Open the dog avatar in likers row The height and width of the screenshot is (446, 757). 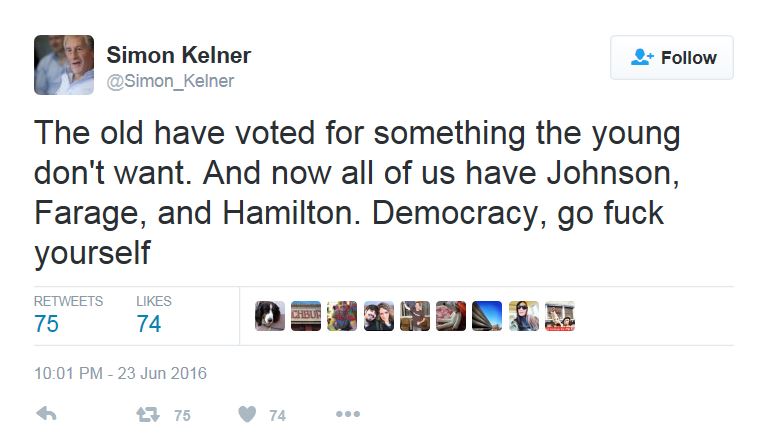(x=270, y=316)
